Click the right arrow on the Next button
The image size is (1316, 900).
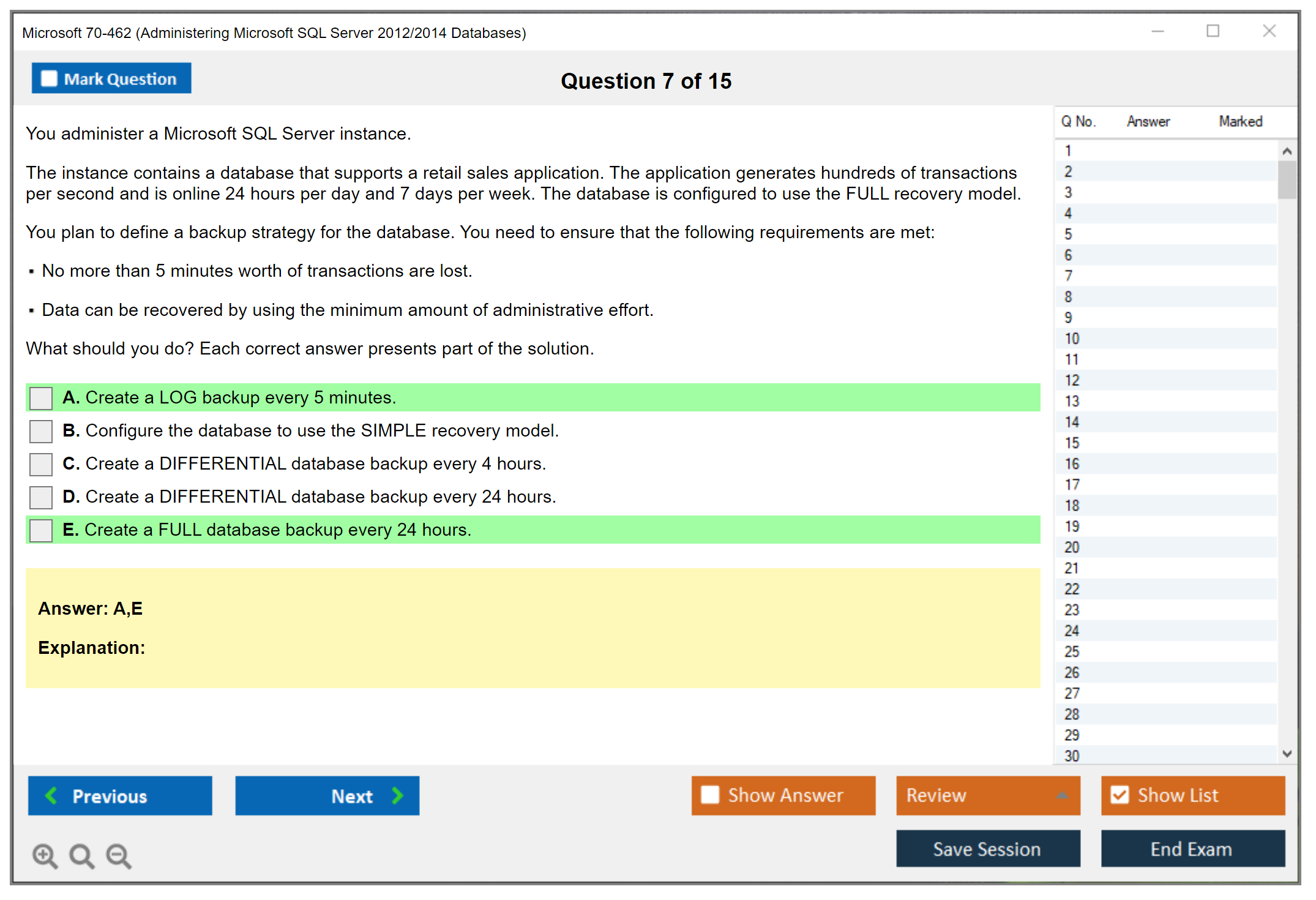point(397,795)
